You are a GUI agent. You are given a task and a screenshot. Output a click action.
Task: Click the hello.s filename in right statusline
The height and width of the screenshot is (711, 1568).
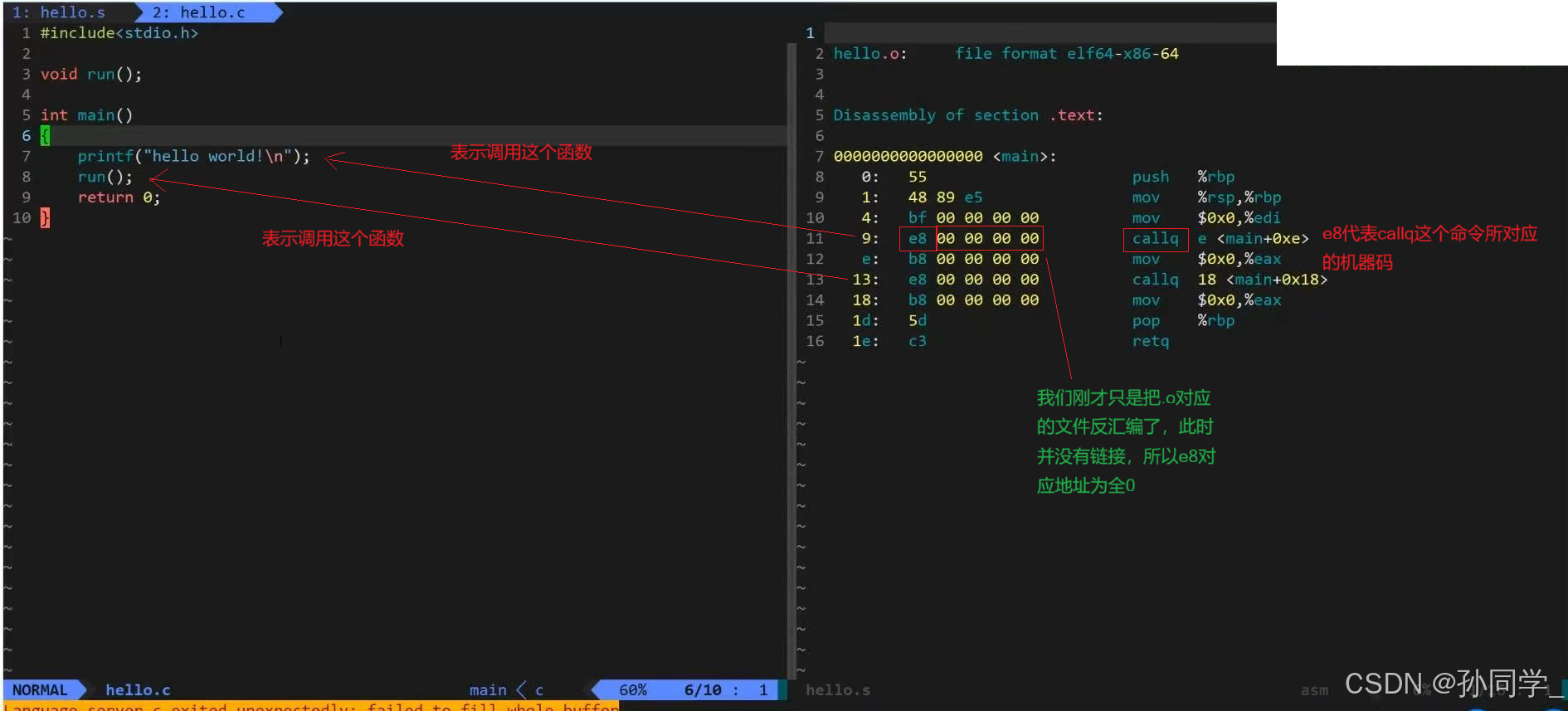[838, 690]
